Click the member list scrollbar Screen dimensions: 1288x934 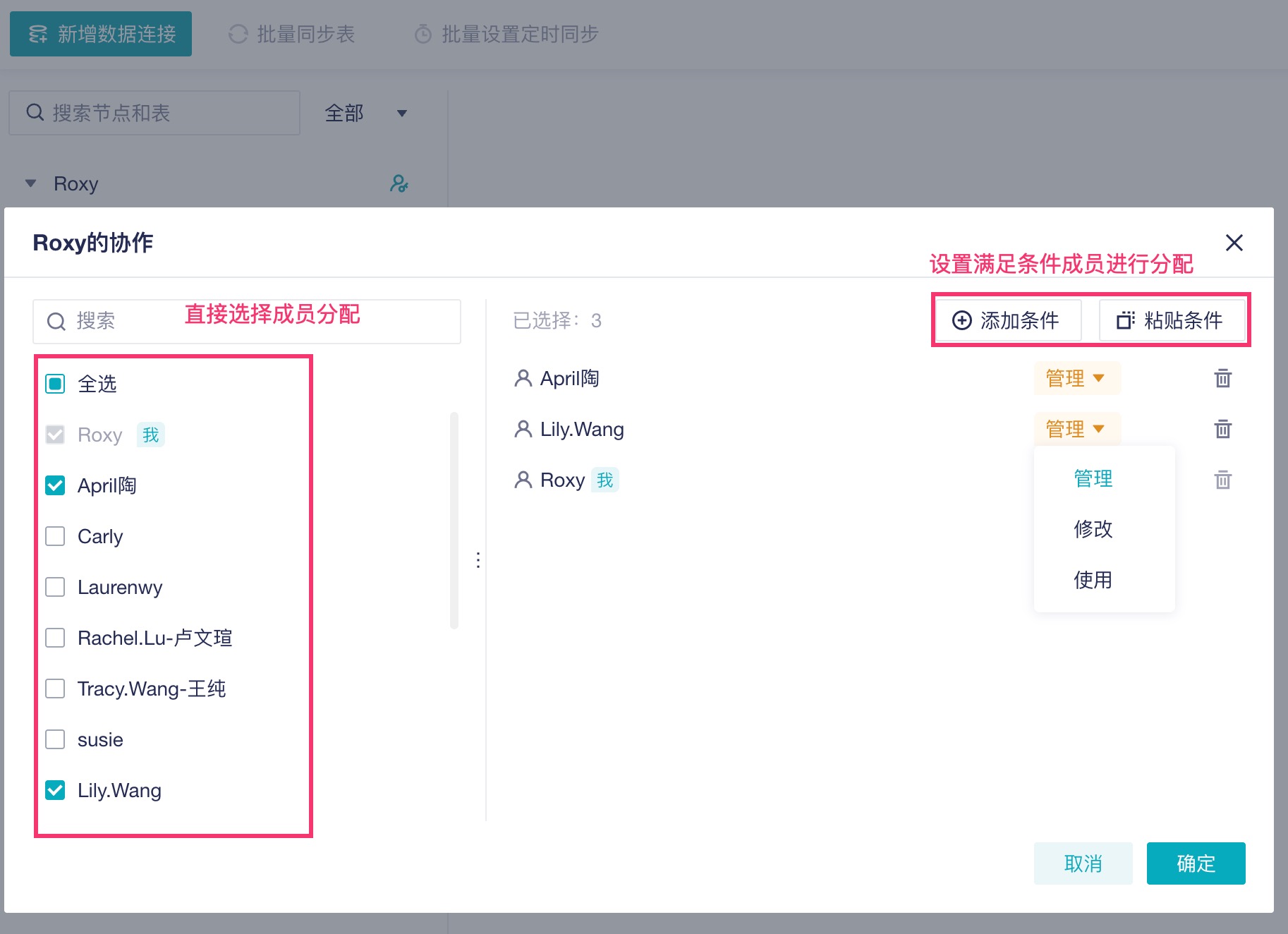point(454,521)
